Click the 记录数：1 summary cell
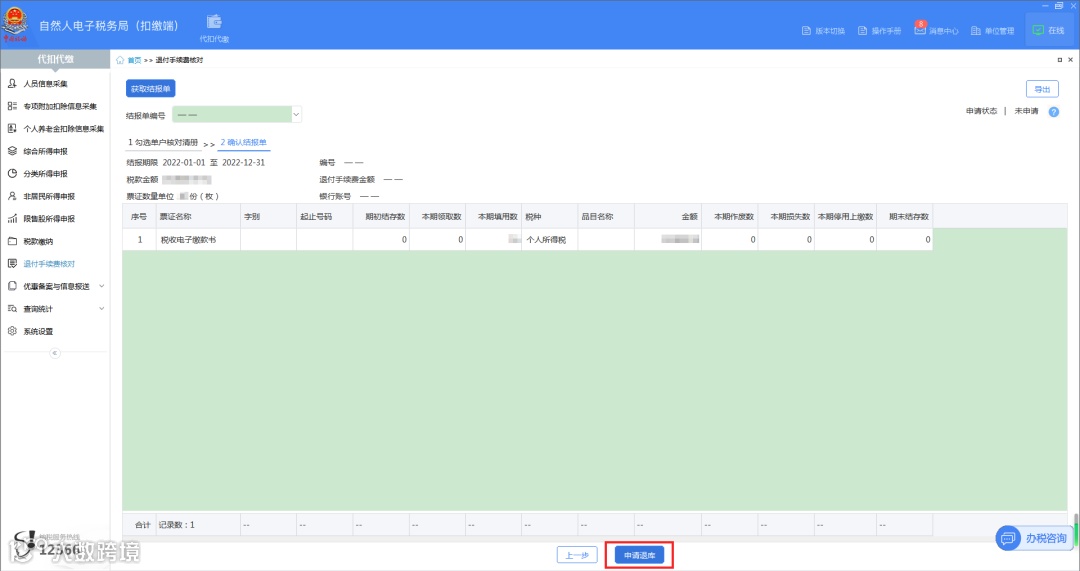 (x=198, y=525)
